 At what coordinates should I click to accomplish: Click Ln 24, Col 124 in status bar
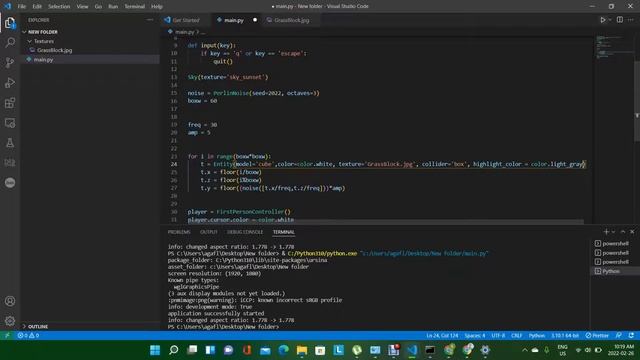coord(442,336)
